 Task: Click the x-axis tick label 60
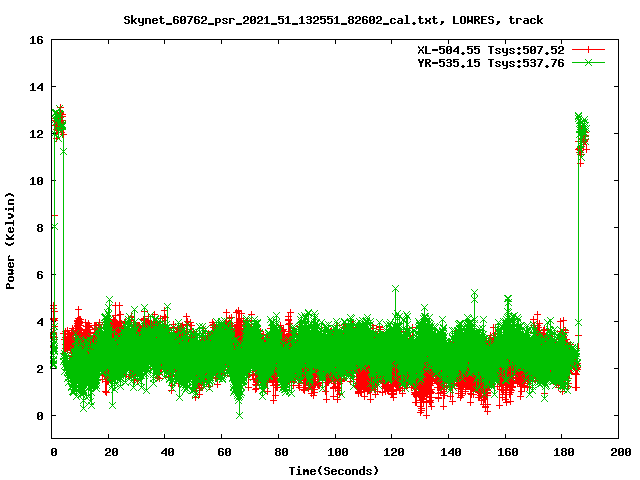tap(224, 452)
